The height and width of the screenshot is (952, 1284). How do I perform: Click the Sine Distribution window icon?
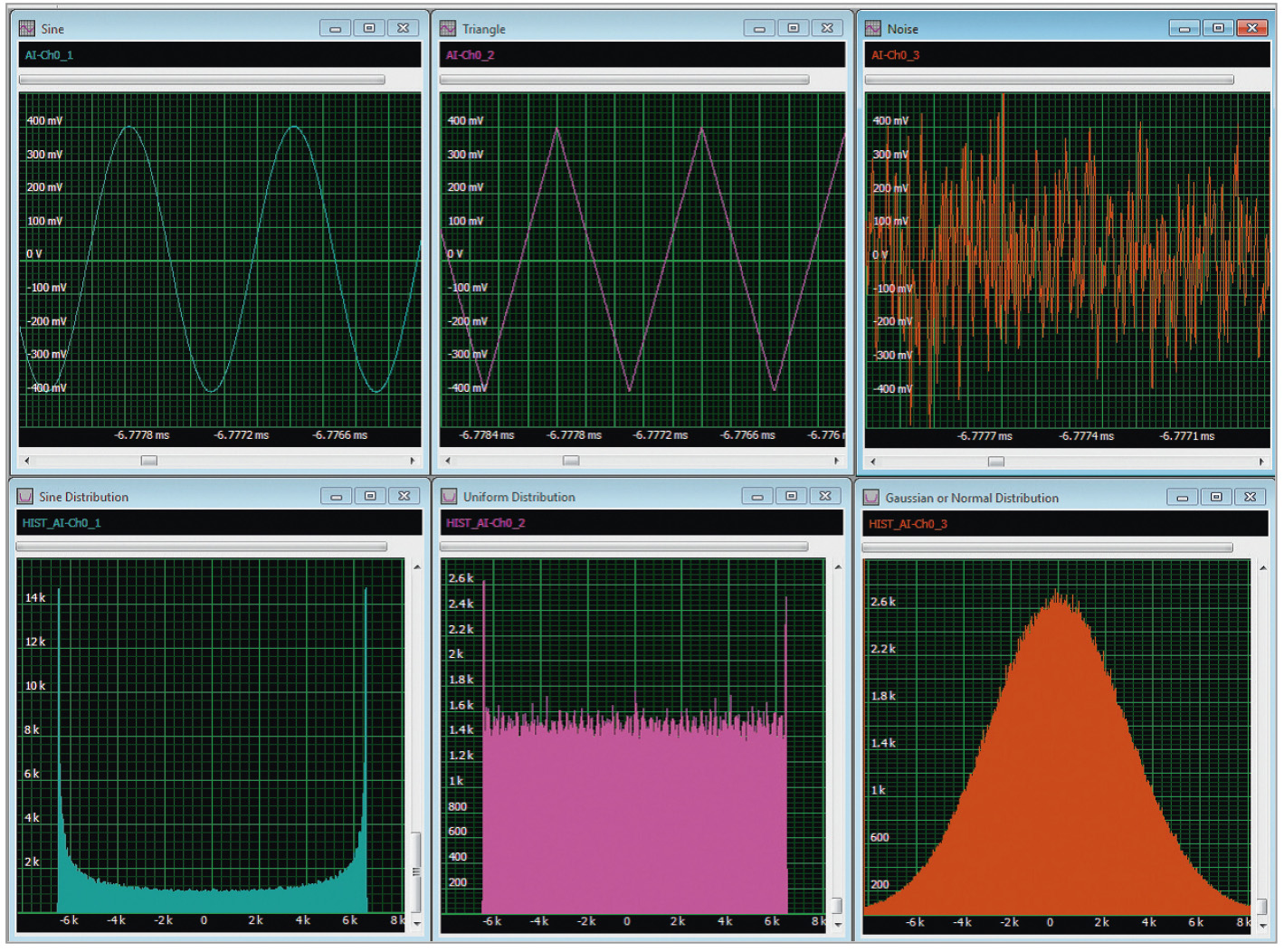tap(25, 497)
